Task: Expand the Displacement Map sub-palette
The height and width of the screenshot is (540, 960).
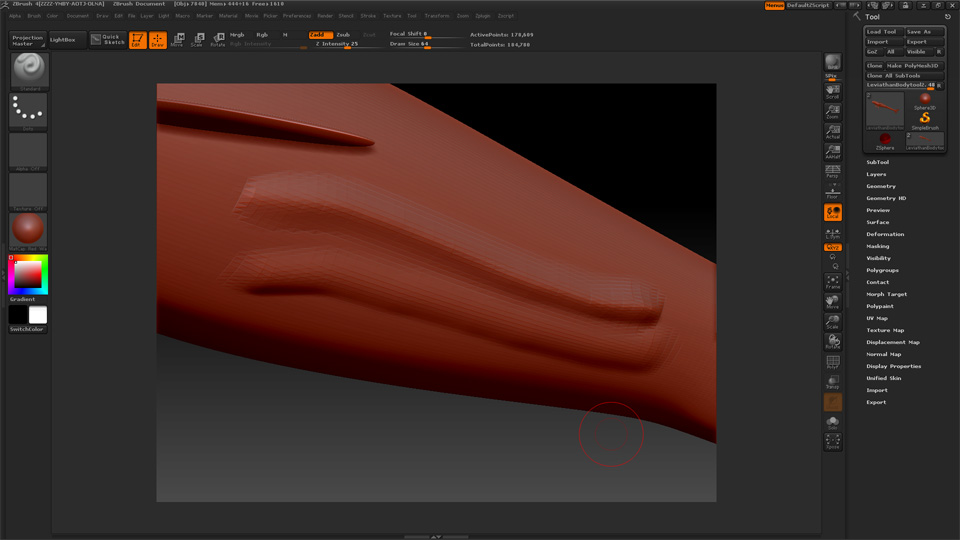Action: pyautogui.click(x=893, y=342)
